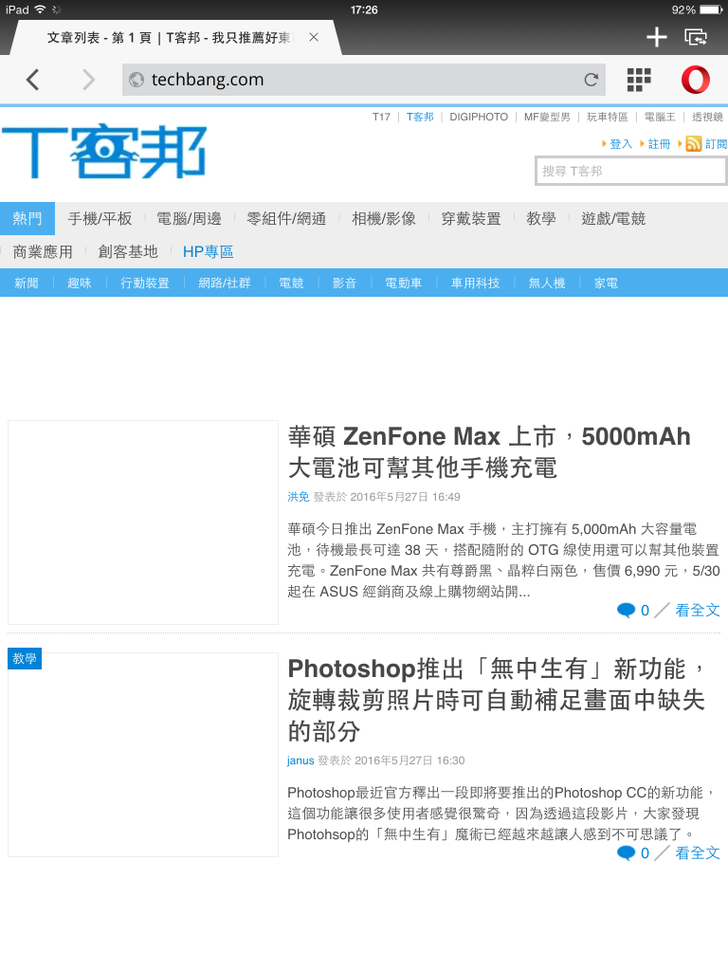Click the RSS feed icon next to 訂閱

[x=693, y=144]
